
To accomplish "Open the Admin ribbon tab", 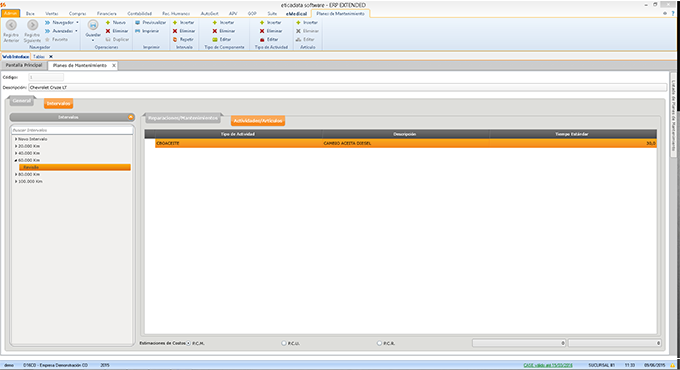I will point(10,14).
